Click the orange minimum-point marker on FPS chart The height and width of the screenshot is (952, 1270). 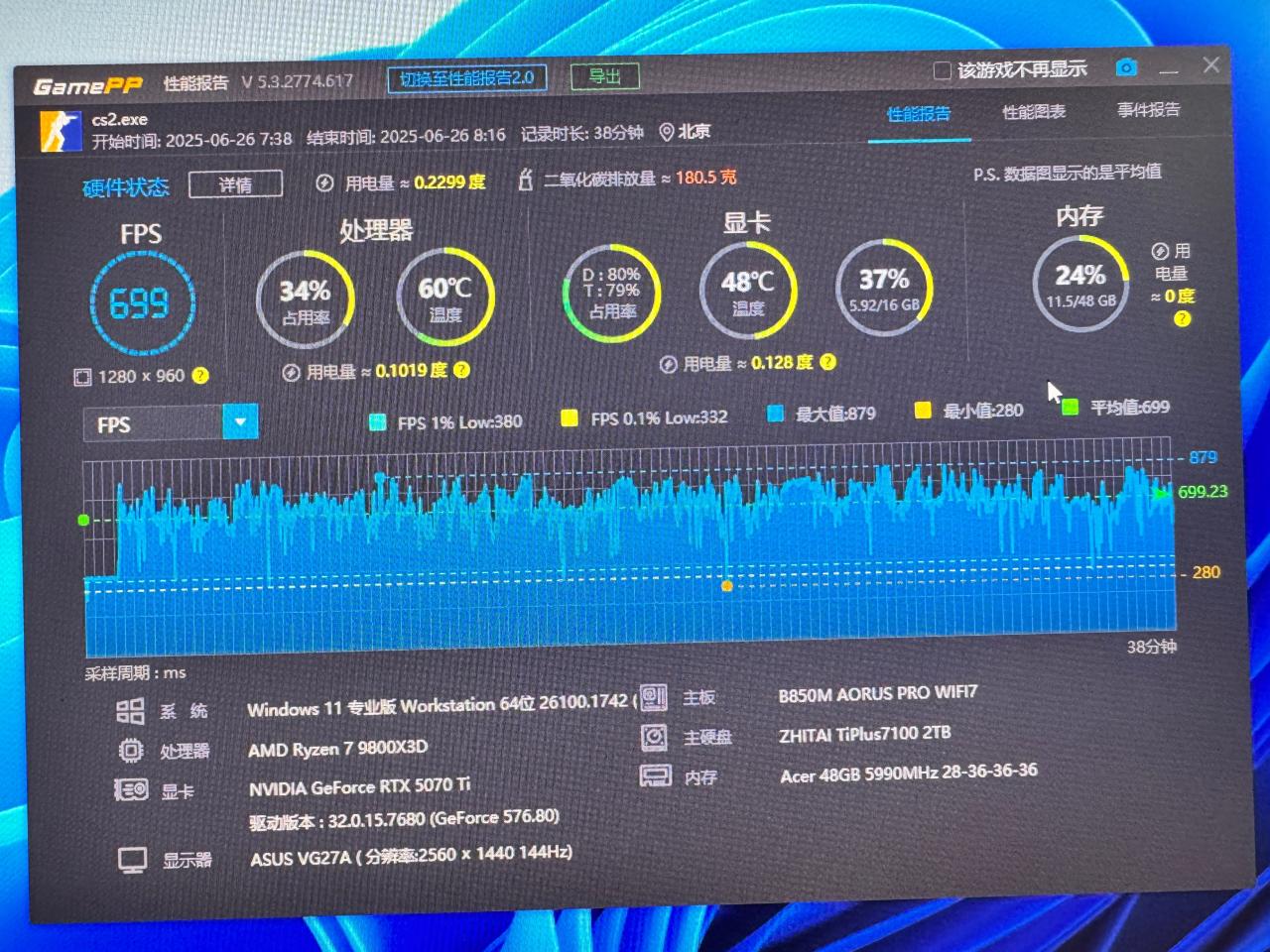[727, 586]
